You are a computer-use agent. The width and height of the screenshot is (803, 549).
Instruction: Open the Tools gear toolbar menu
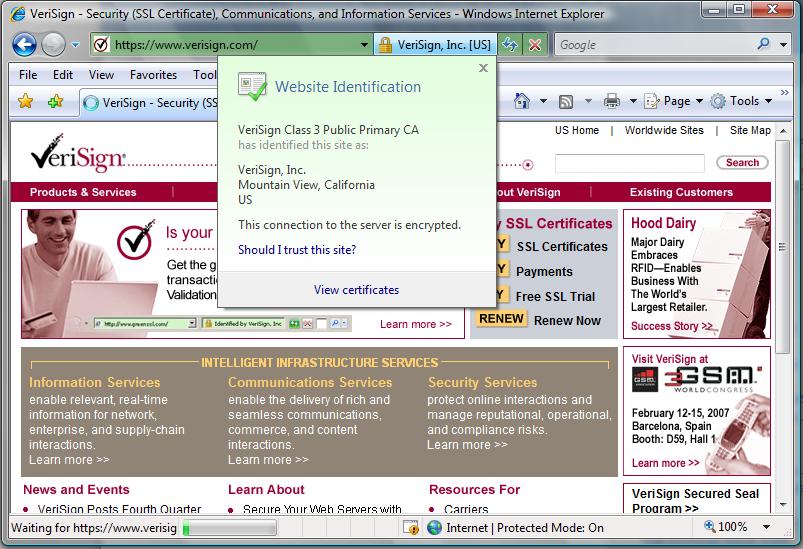pyautogui.click(x=741, y=101)
